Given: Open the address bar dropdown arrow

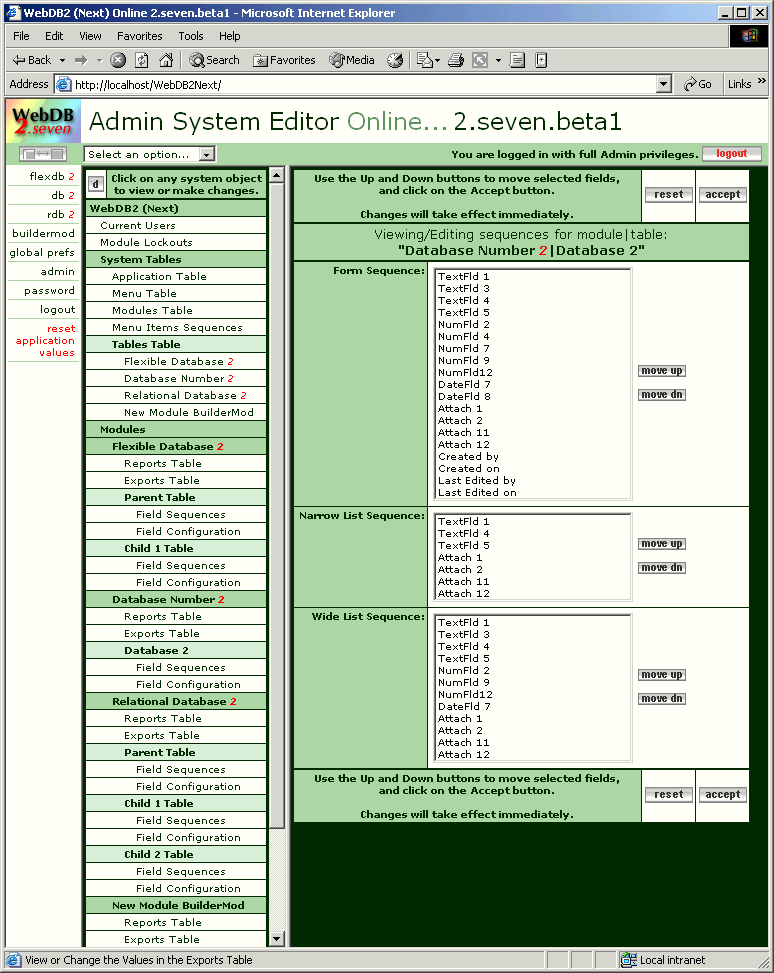Looking at the screenshot, I should (x=664, y=84).
